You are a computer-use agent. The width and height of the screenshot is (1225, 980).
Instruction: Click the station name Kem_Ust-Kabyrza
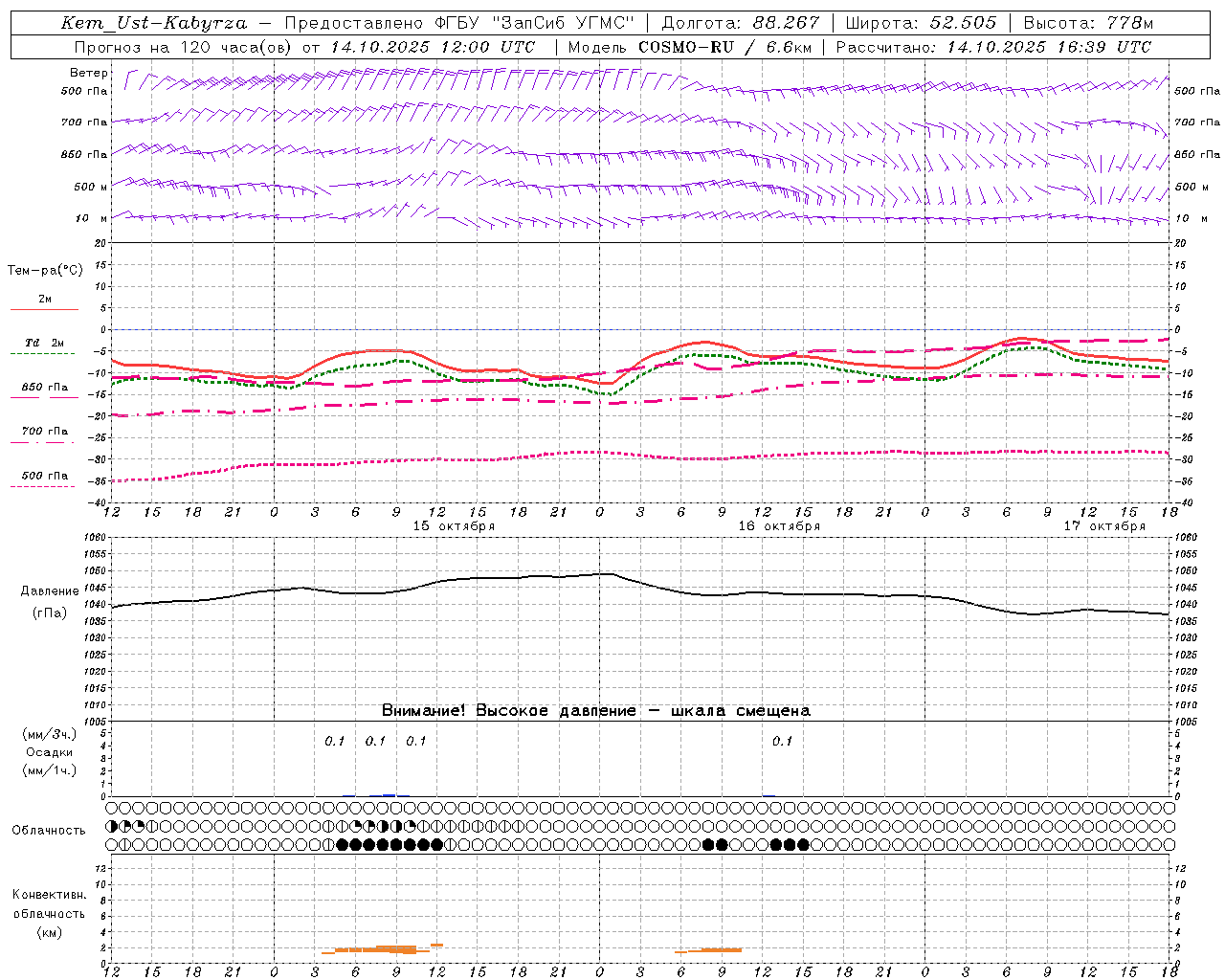point(153,23)
